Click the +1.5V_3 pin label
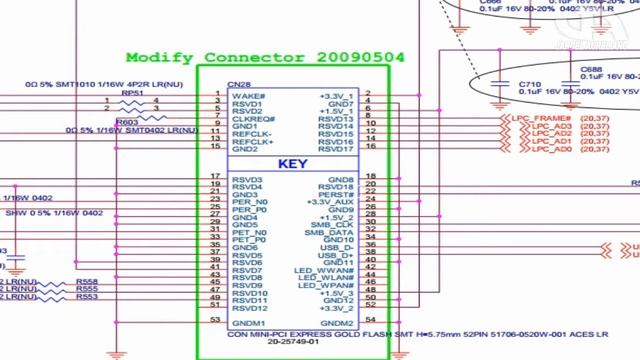The height and width of the screenshot is (360, 640). [x=337, y=293]
